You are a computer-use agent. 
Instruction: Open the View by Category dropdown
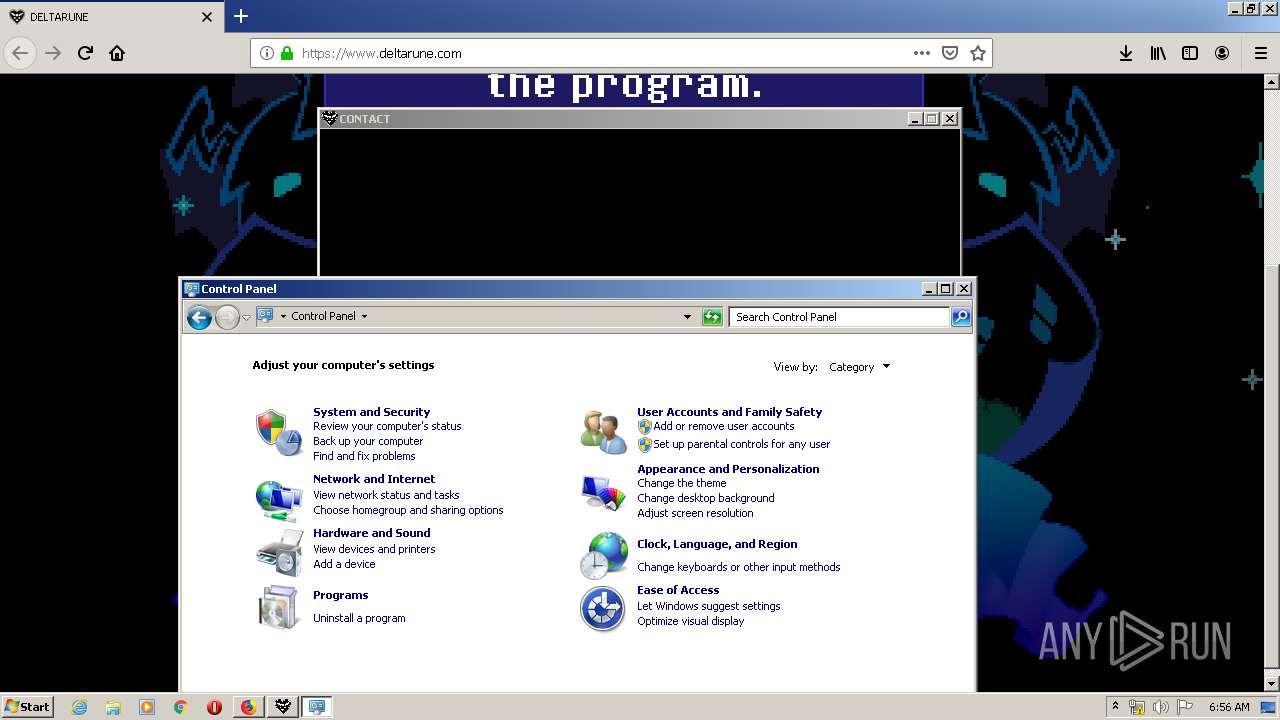coord(860,367)
